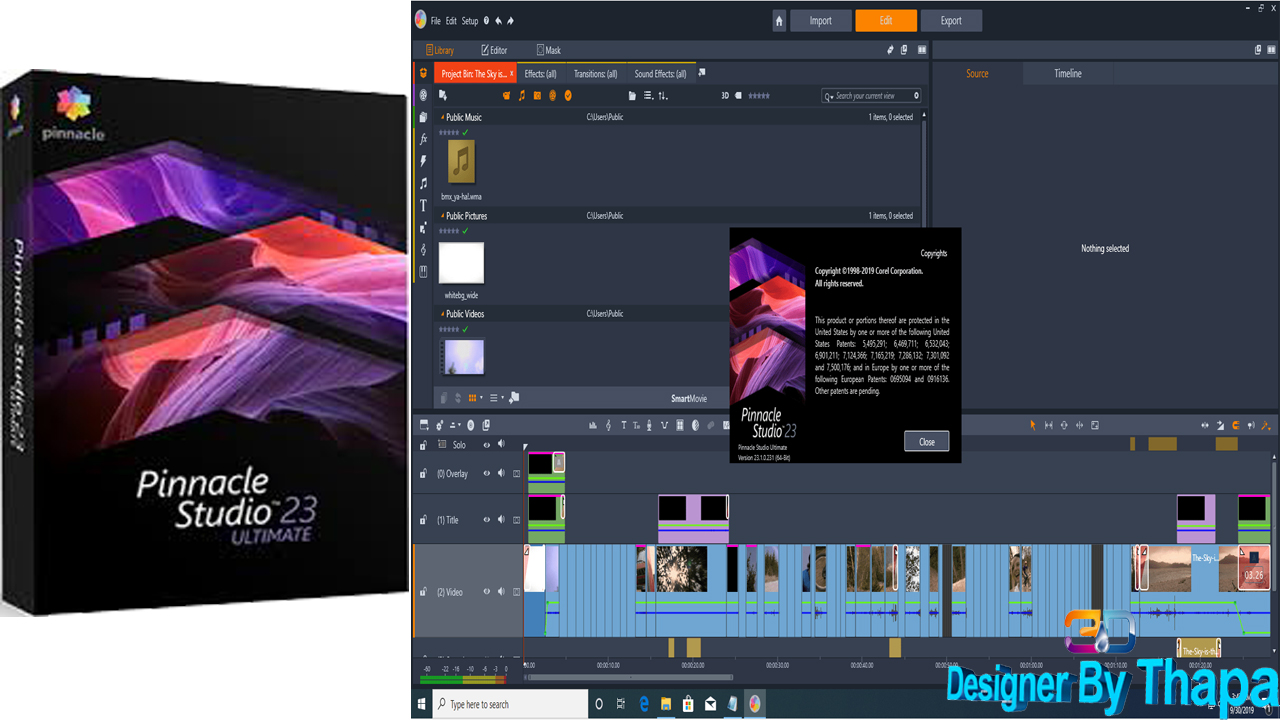1280x720 pixels.
Task: Switch preview to the Timeline tab
Action: 1068,74
